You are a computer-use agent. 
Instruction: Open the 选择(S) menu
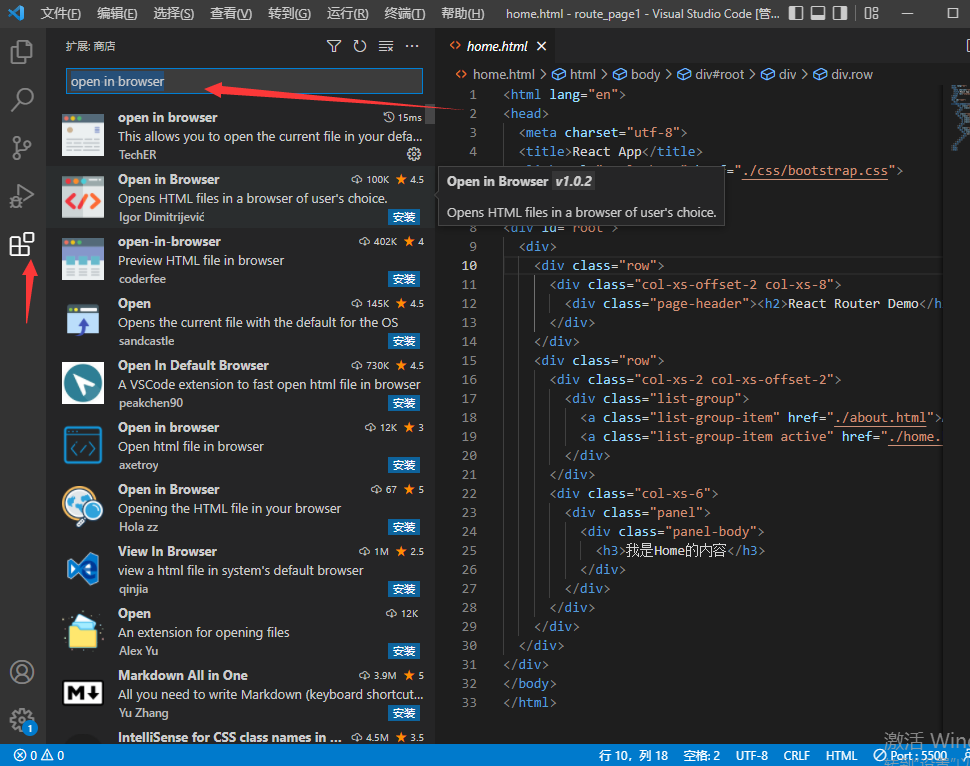pyautogui.click(x=174, y=13)
